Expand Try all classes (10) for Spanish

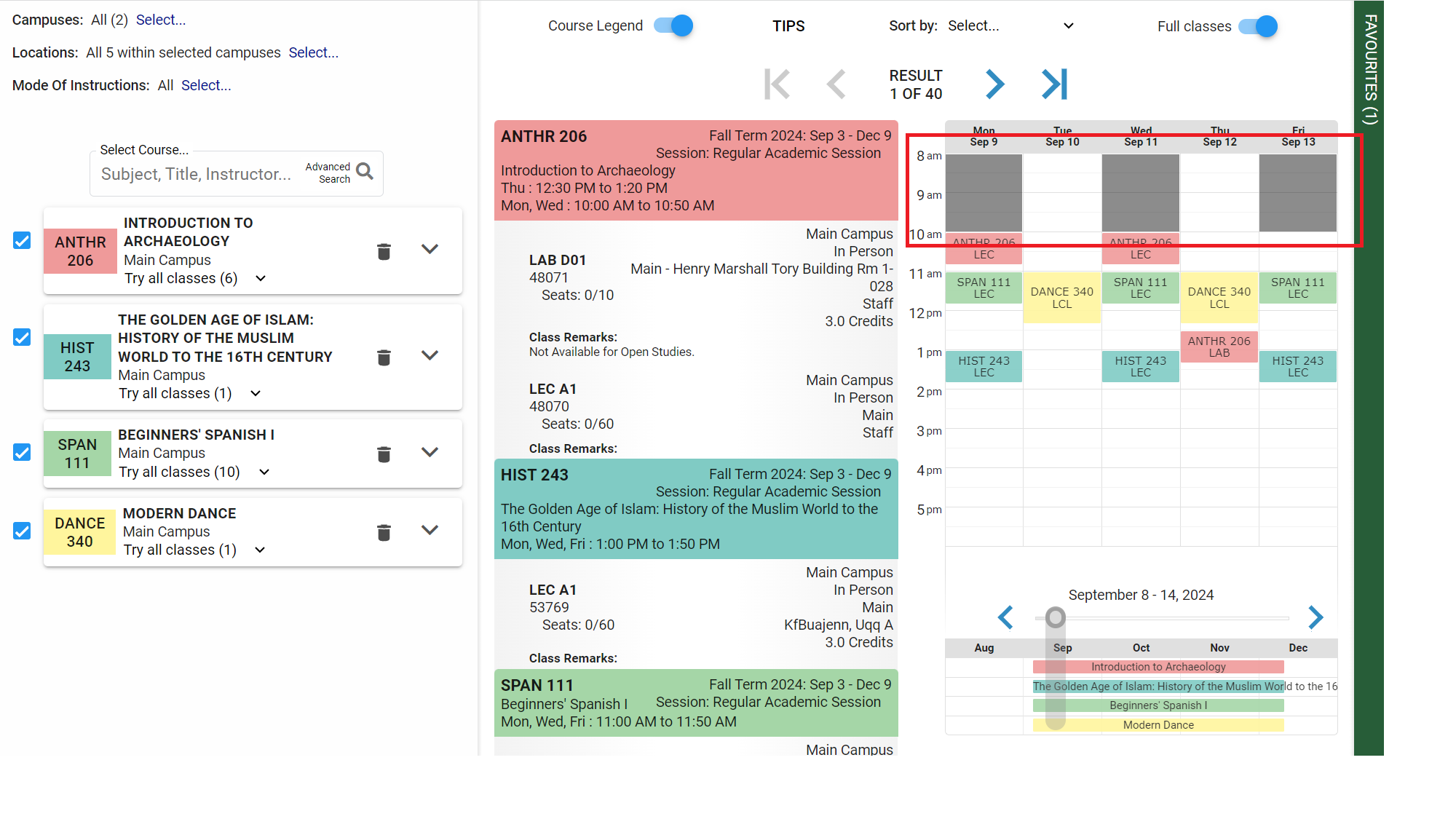click(x=264, y=472)
